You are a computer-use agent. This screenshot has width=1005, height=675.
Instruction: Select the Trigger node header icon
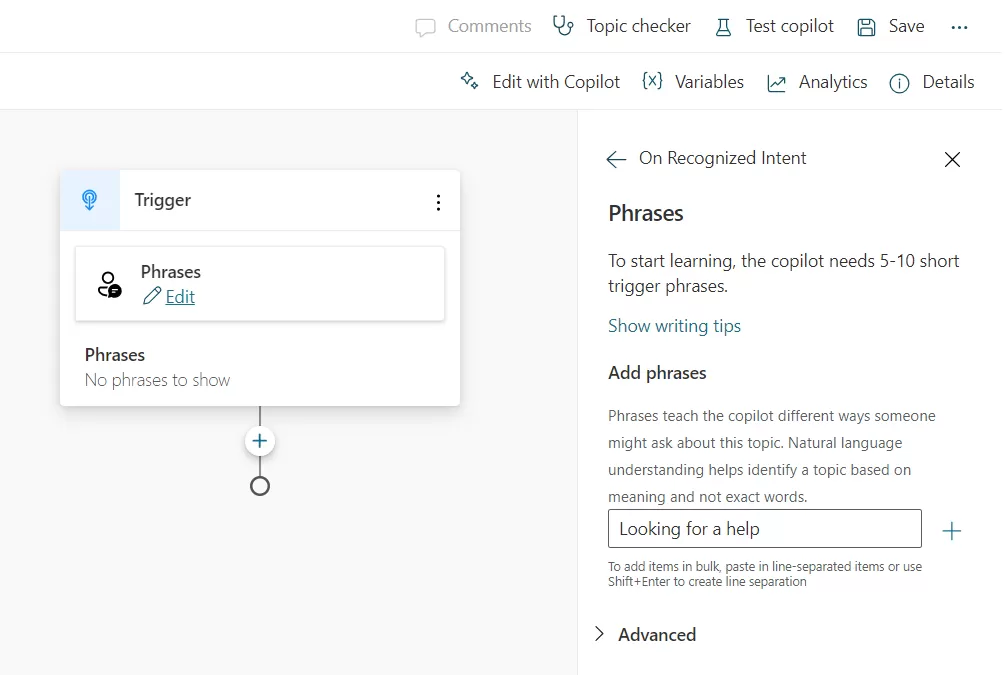pyautogui.click(x=90, y=200)
